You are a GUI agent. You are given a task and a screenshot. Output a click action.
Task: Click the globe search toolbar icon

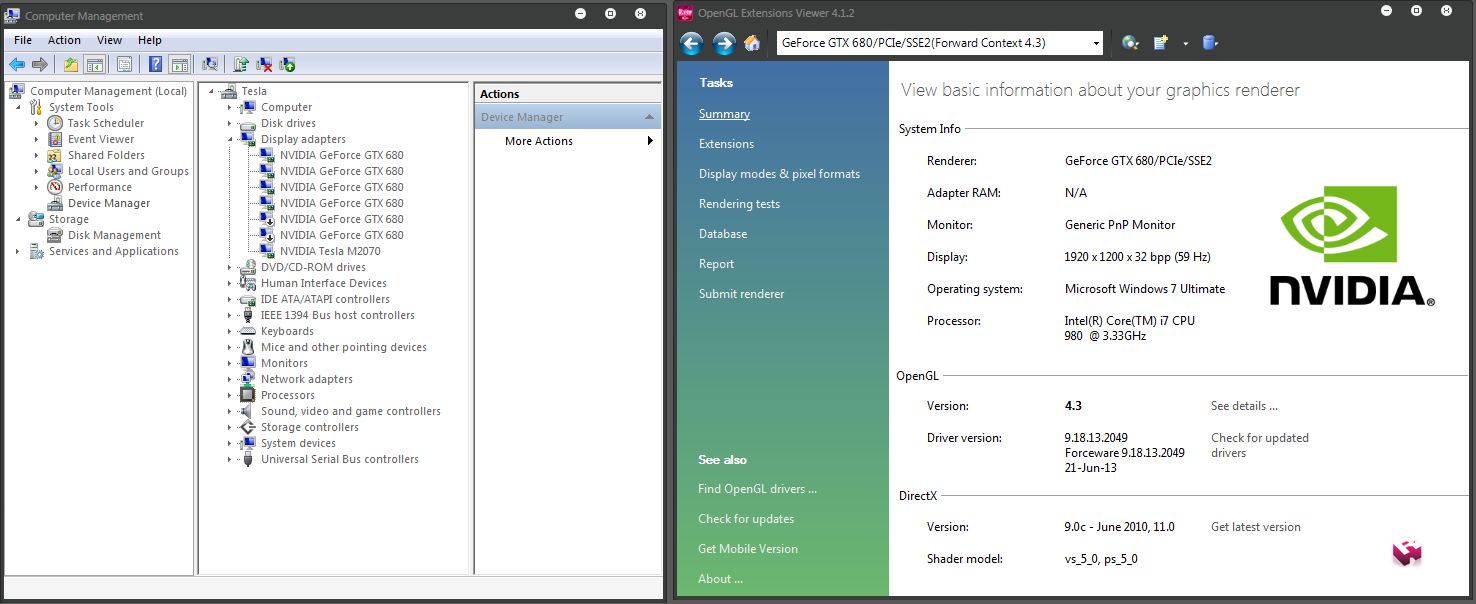[x=1130, y=43]
